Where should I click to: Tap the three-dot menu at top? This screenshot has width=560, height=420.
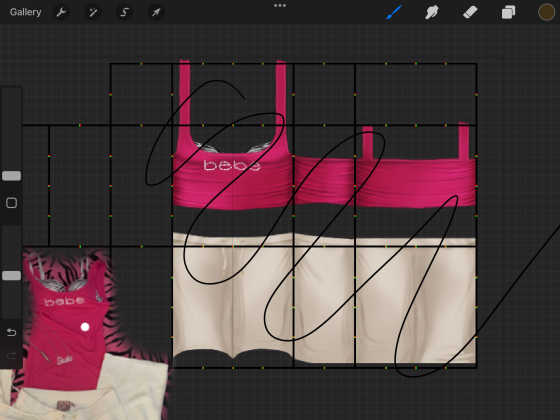(x=280, y=6)
